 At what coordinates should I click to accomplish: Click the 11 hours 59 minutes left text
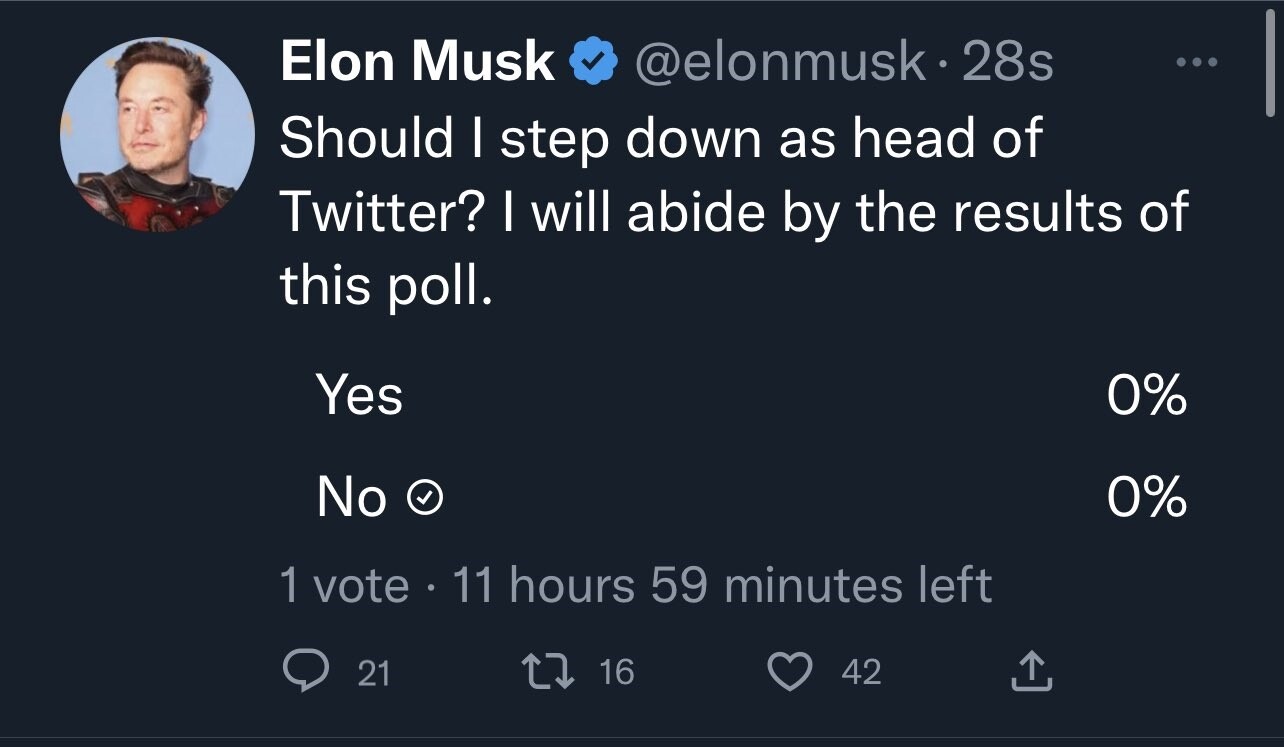(x=722, y=586)
